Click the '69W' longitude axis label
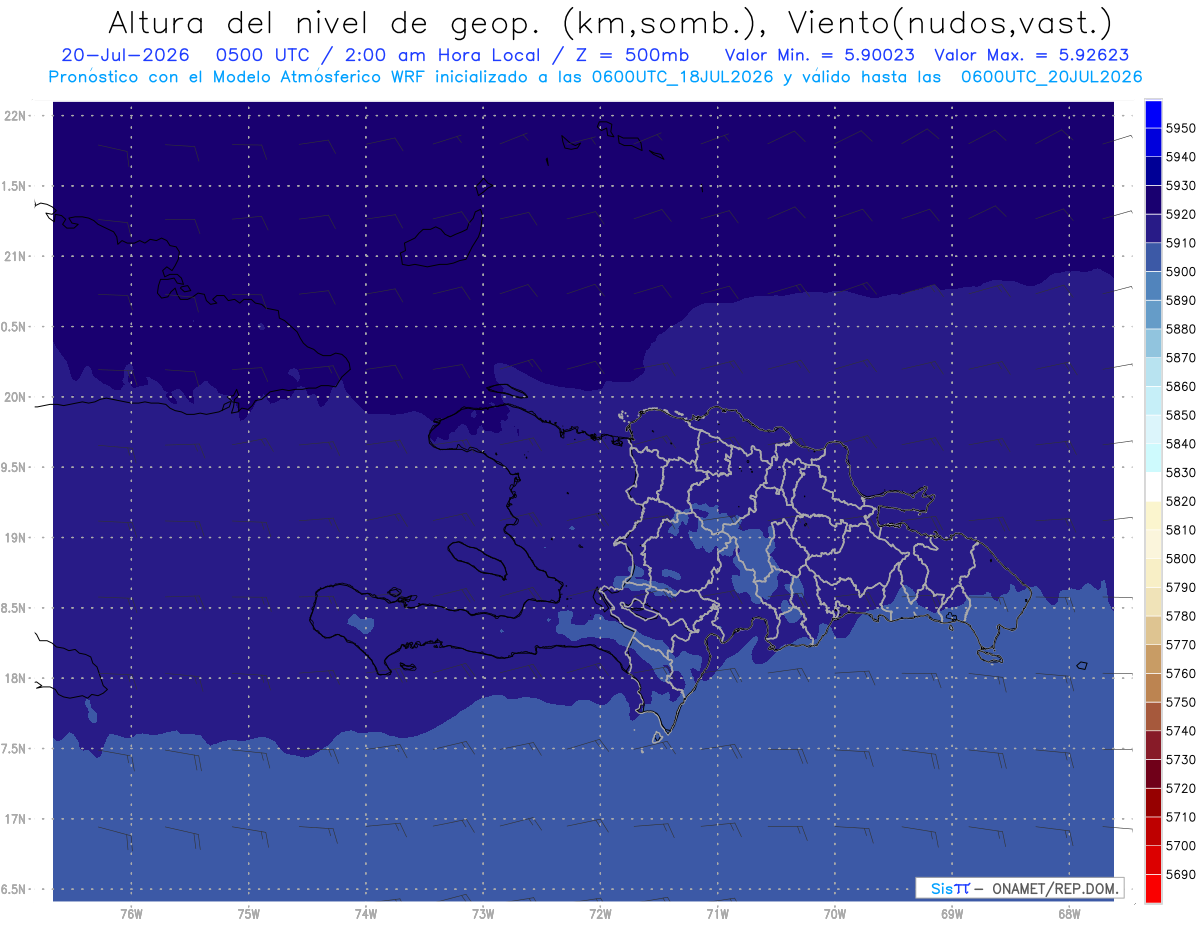 952,914
